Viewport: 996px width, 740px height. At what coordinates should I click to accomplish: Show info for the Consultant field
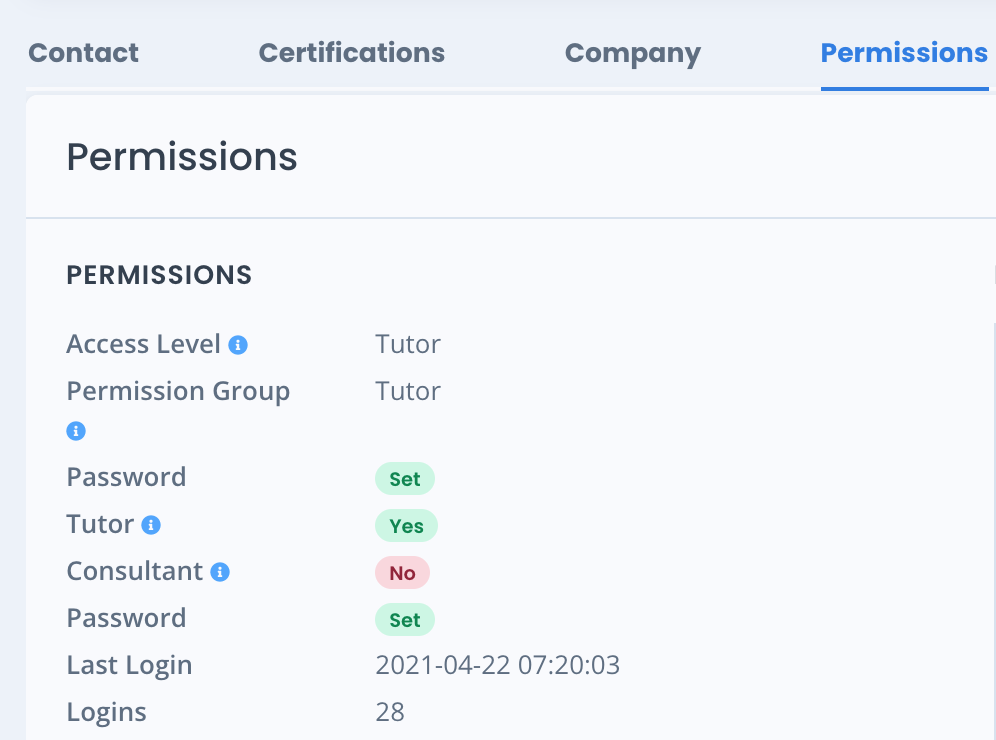[220, 572]
